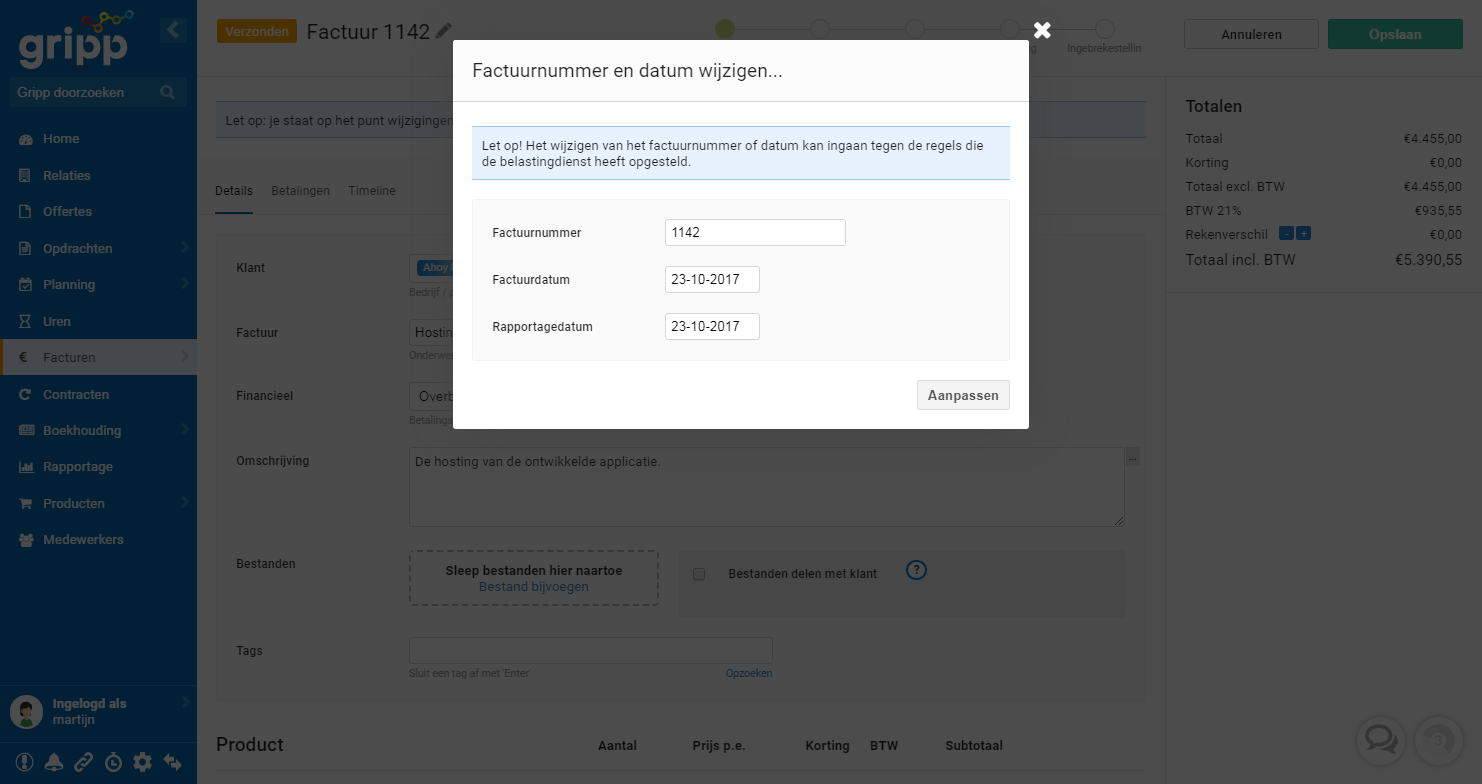Collapse the sidebar with the arrow icon
This screenshot has width=1482, height=784.
tap(173, 30)
